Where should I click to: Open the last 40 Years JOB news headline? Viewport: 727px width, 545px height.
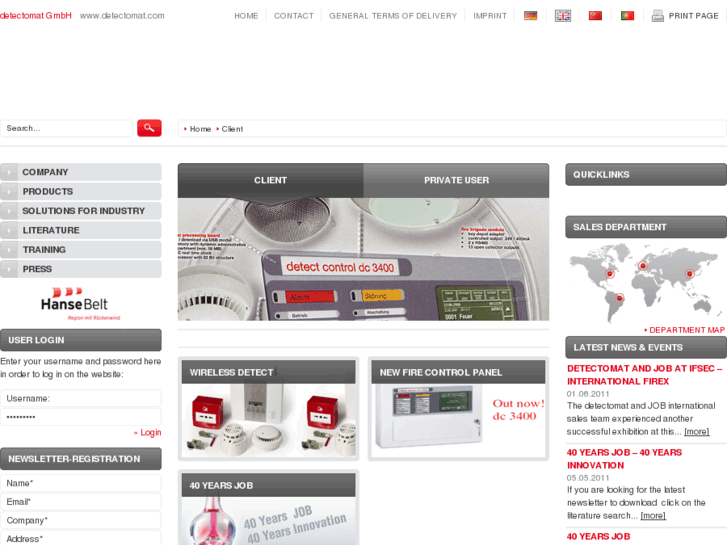(598, 536)
